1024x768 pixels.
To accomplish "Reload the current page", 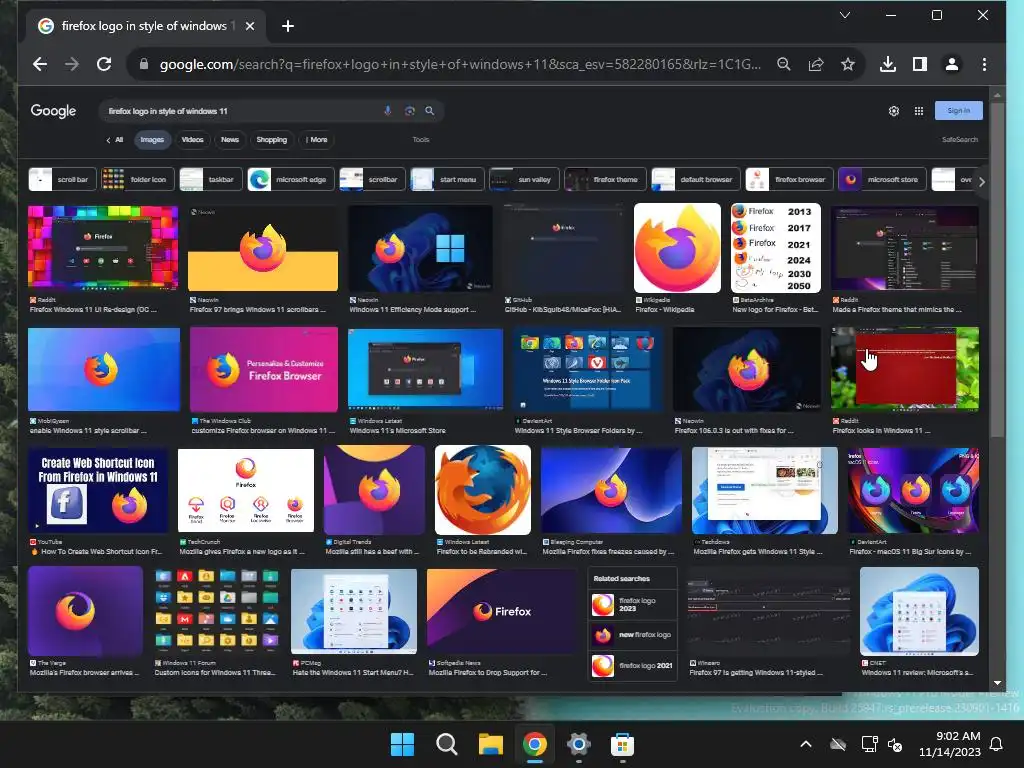I will coord(104,64).
